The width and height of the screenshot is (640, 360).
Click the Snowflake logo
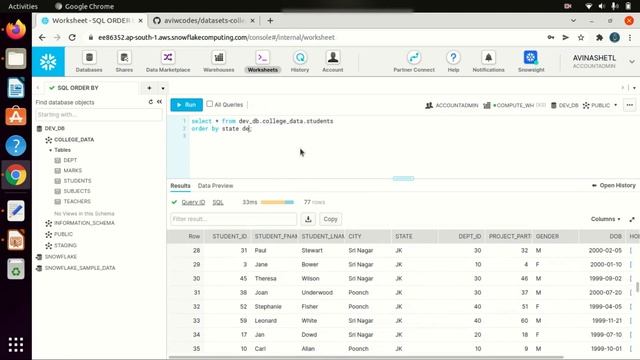point(48,62)
